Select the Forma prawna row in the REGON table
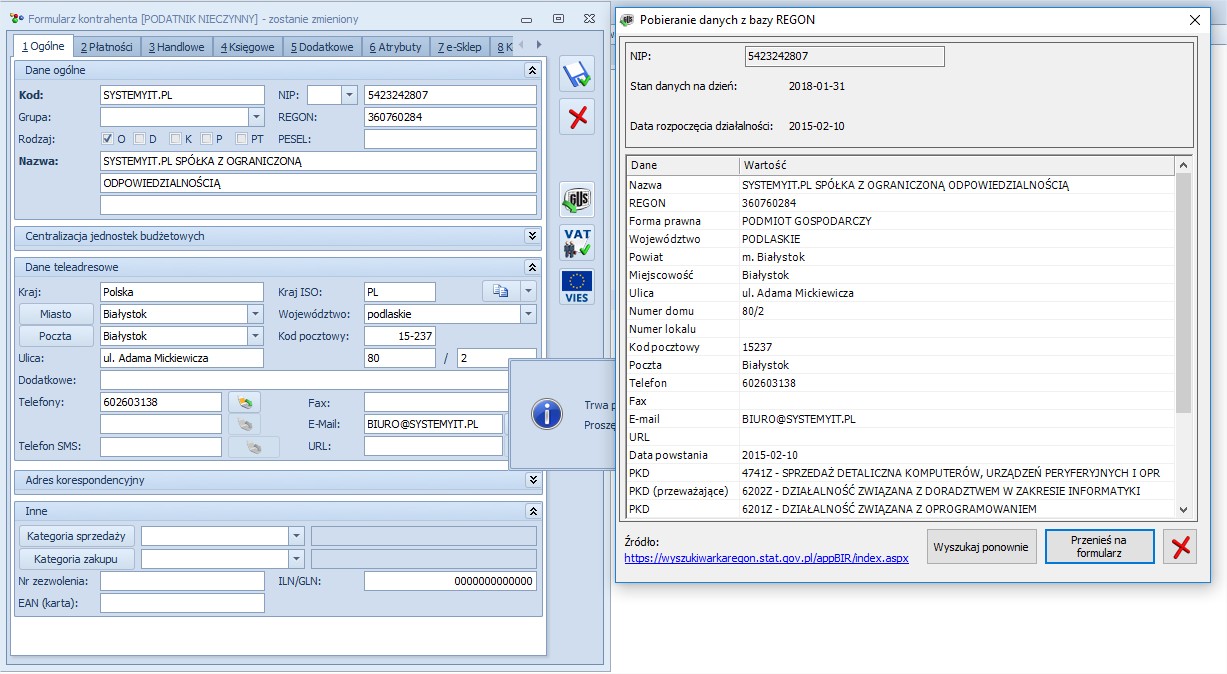The height and width of the screenshot is (674, 1227). (x=901, y=221)
